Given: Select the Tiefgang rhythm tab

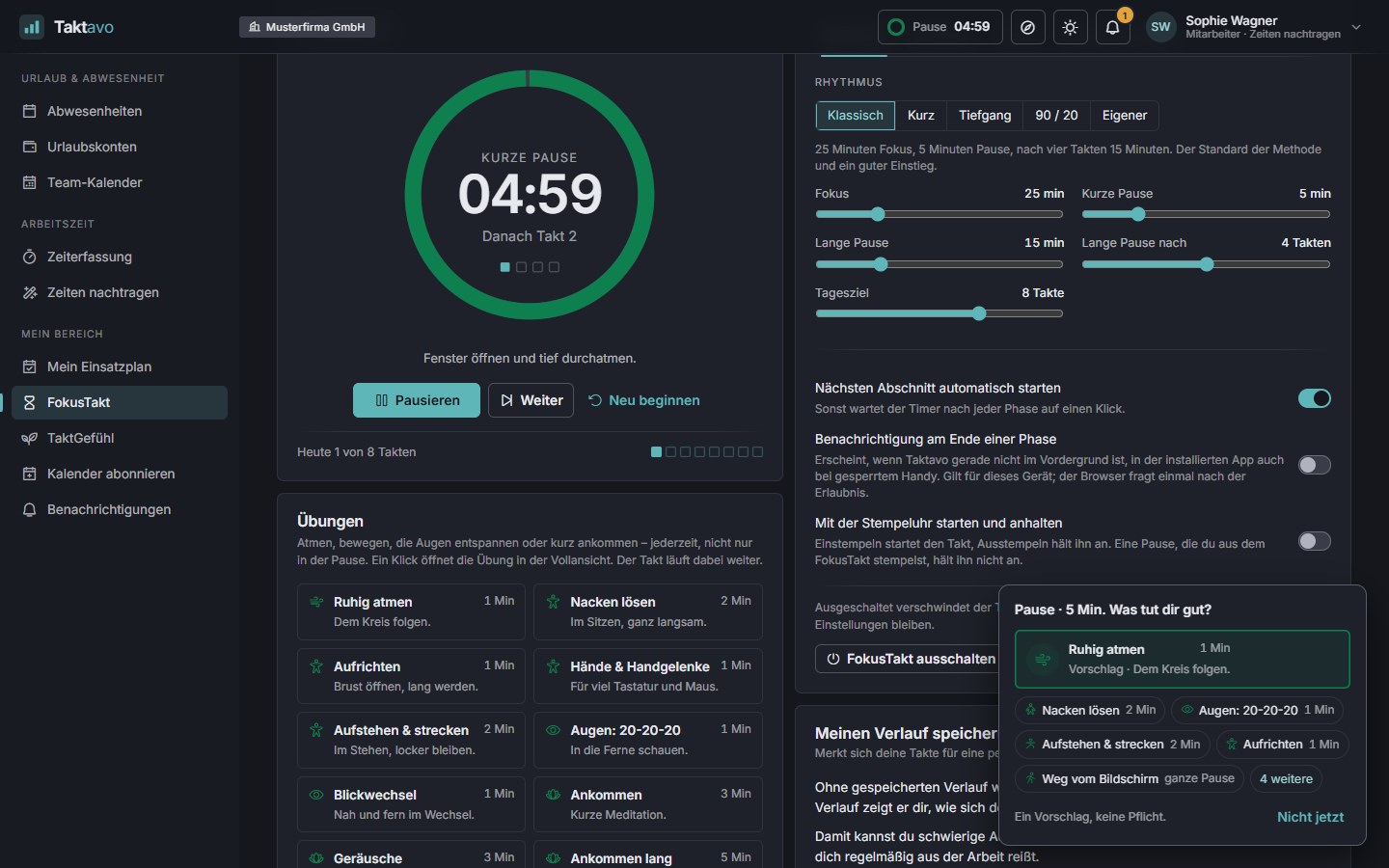Looking at the screenshot, I should coord(985,116).
